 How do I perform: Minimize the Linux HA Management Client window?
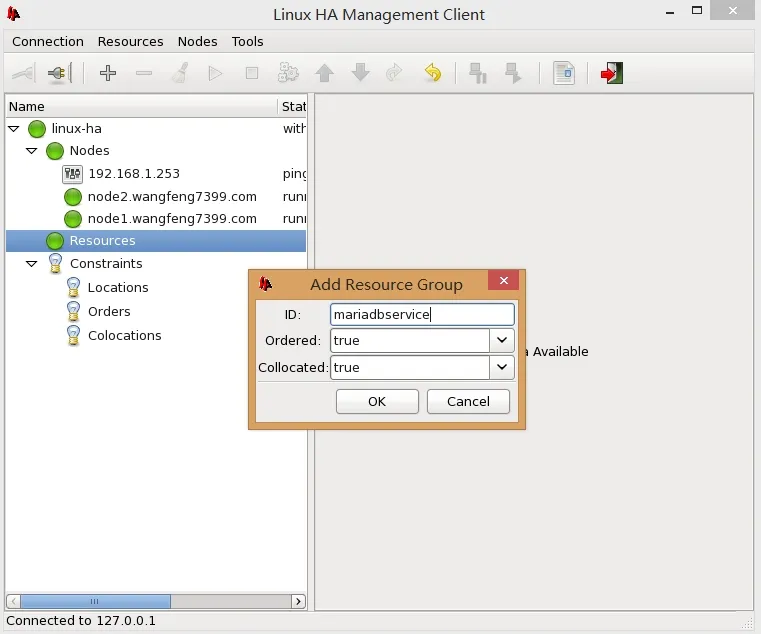[x=670, y=11]
